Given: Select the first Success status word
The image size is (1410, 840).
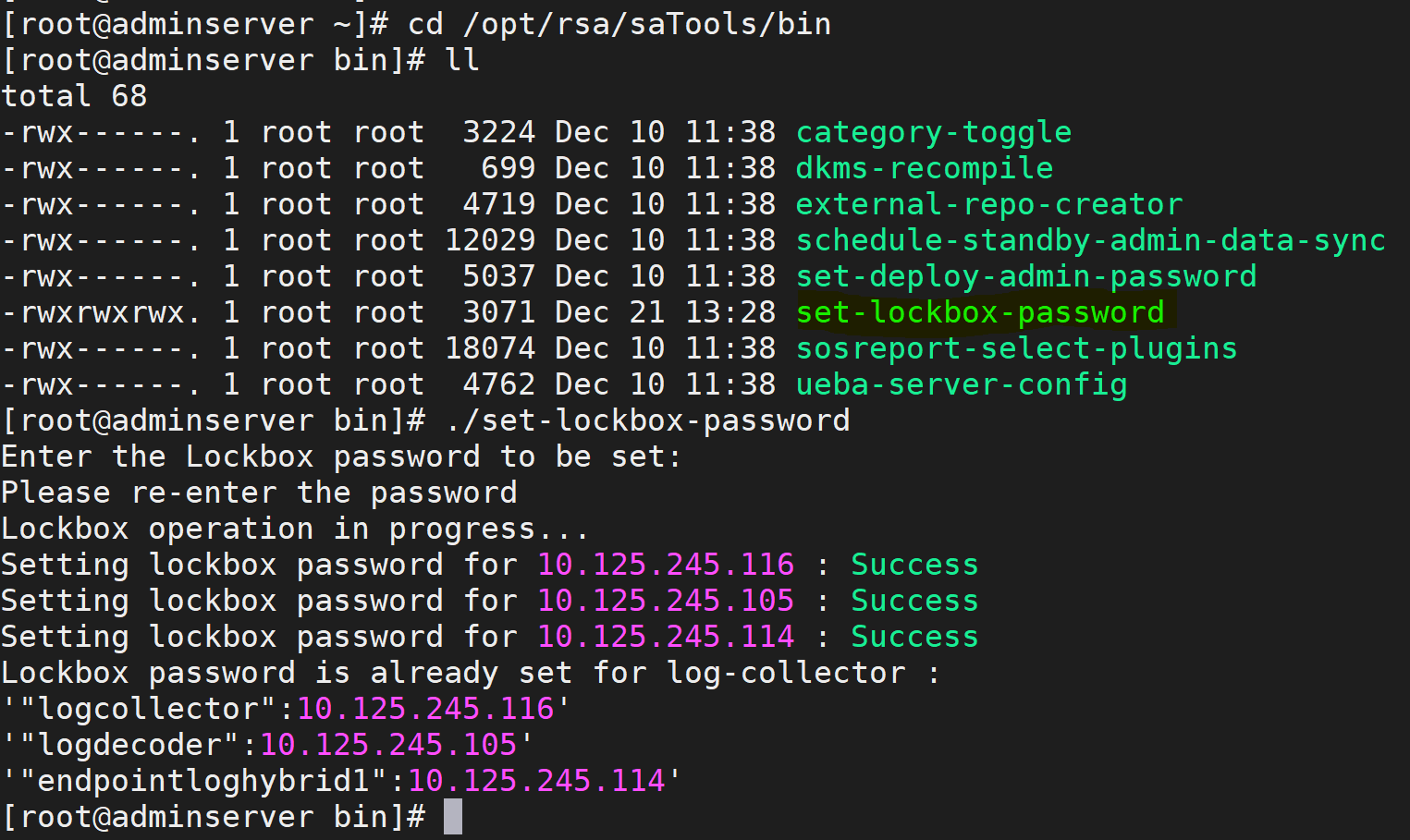Looking at the screenshot, I should pos(913,564).
